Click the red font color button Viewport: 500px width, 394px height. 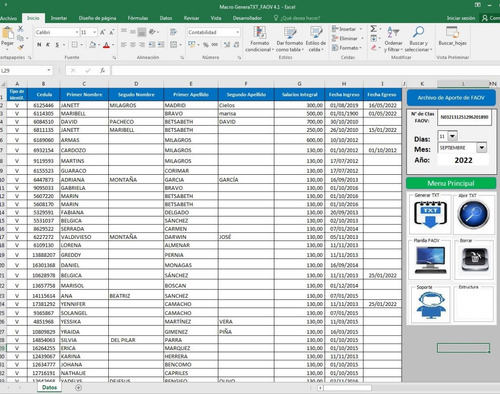106,45
